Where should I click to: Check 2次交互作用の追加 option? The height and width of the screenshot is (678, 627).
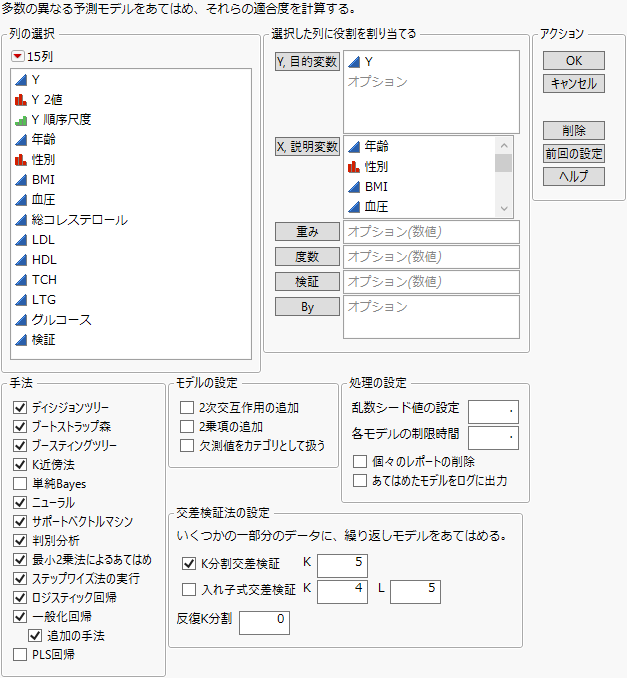click(187, 408)
